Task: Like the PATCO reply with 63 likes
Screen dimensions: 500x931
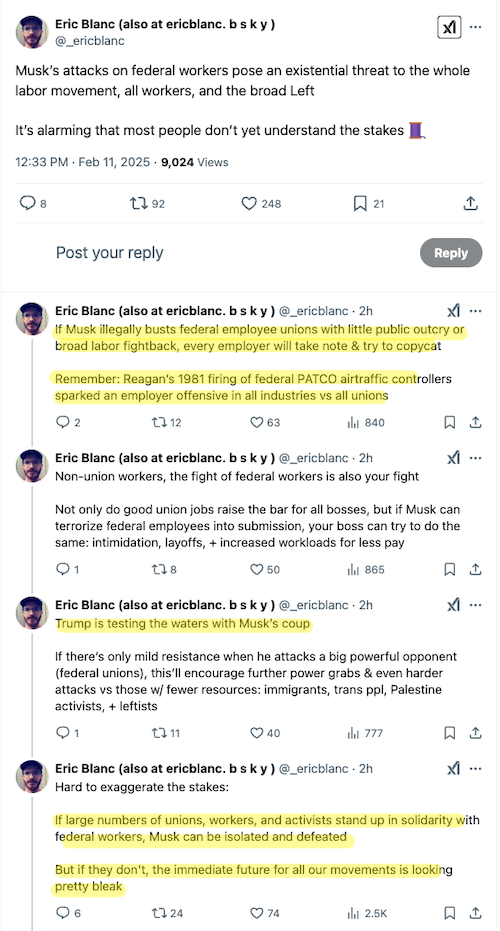Action: coord(265,423)
